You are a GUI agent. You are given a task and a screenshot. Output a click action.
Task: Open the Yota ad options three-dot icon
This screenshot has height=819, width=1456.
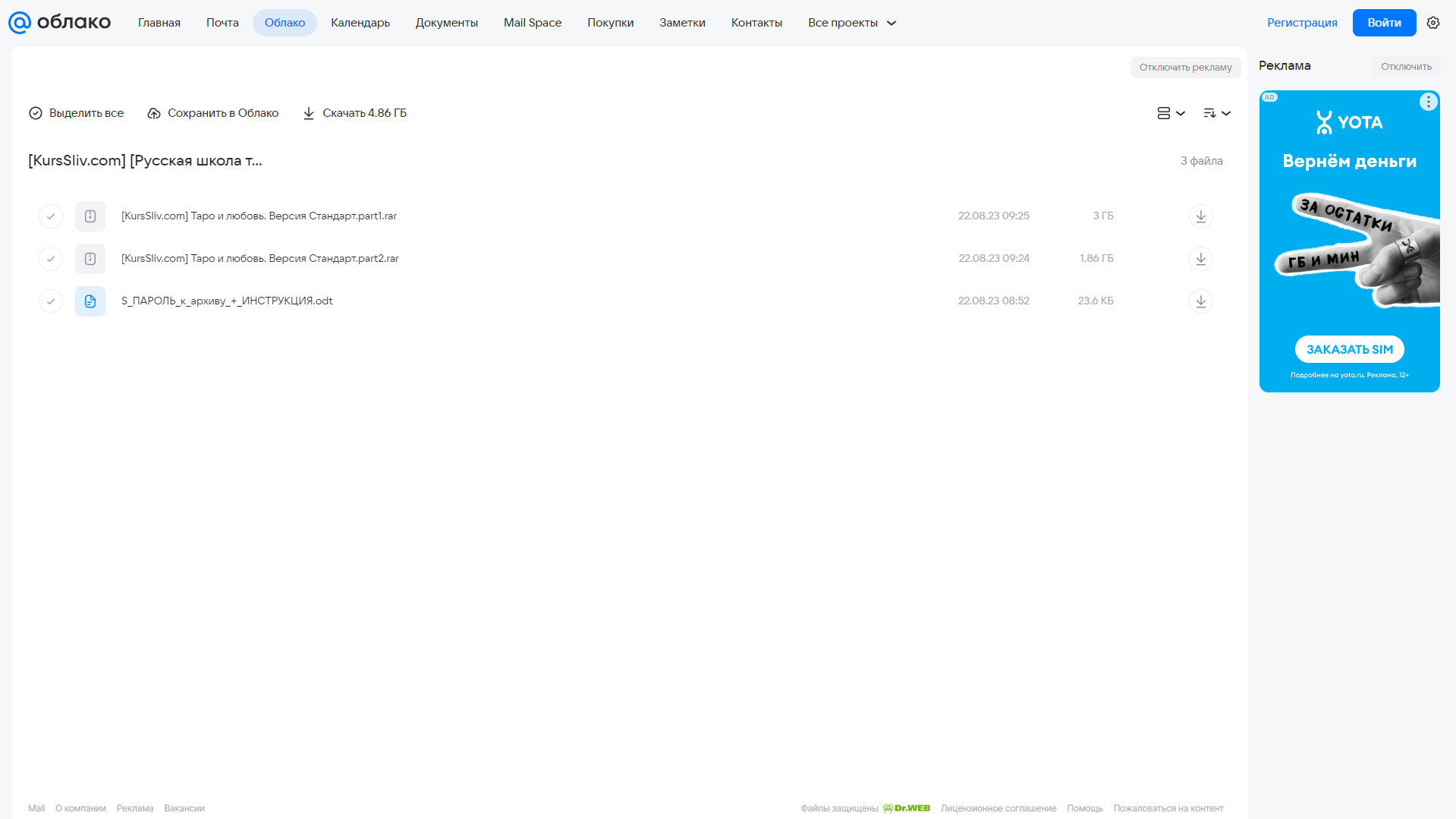[1428, 102]
